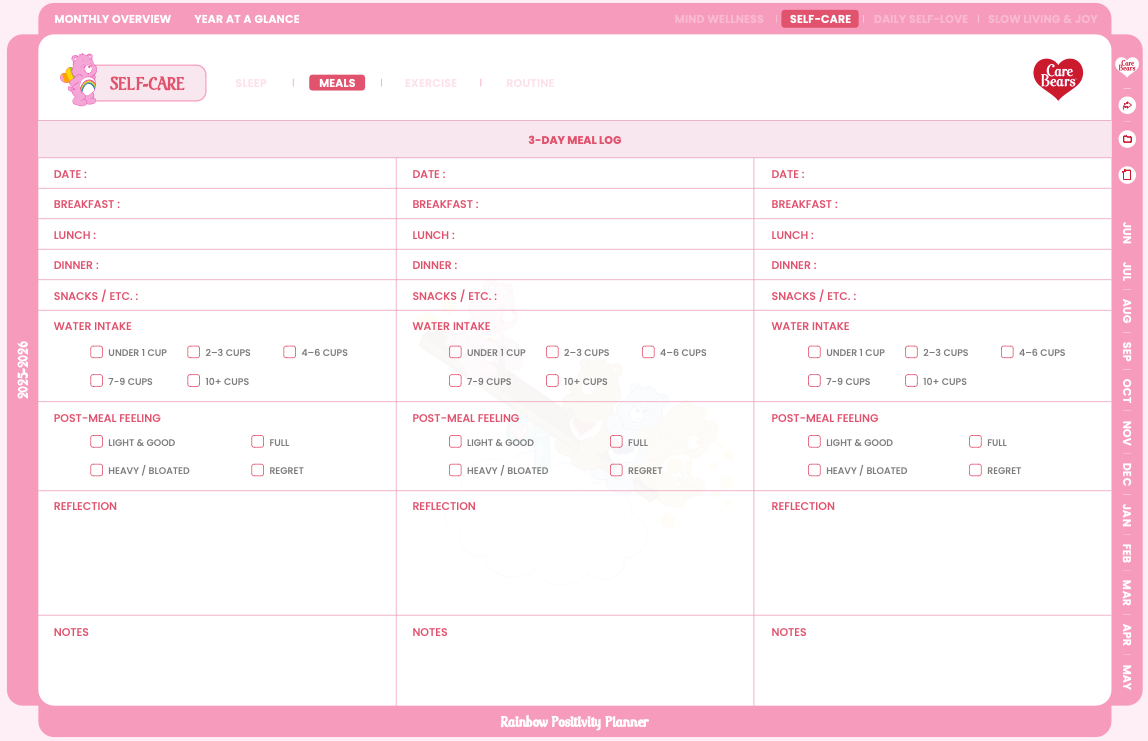This screenshot has height=741, width=1148.
Task: Open the JAN month tab
Action: pyautogui.click(x=1127, y=515)
